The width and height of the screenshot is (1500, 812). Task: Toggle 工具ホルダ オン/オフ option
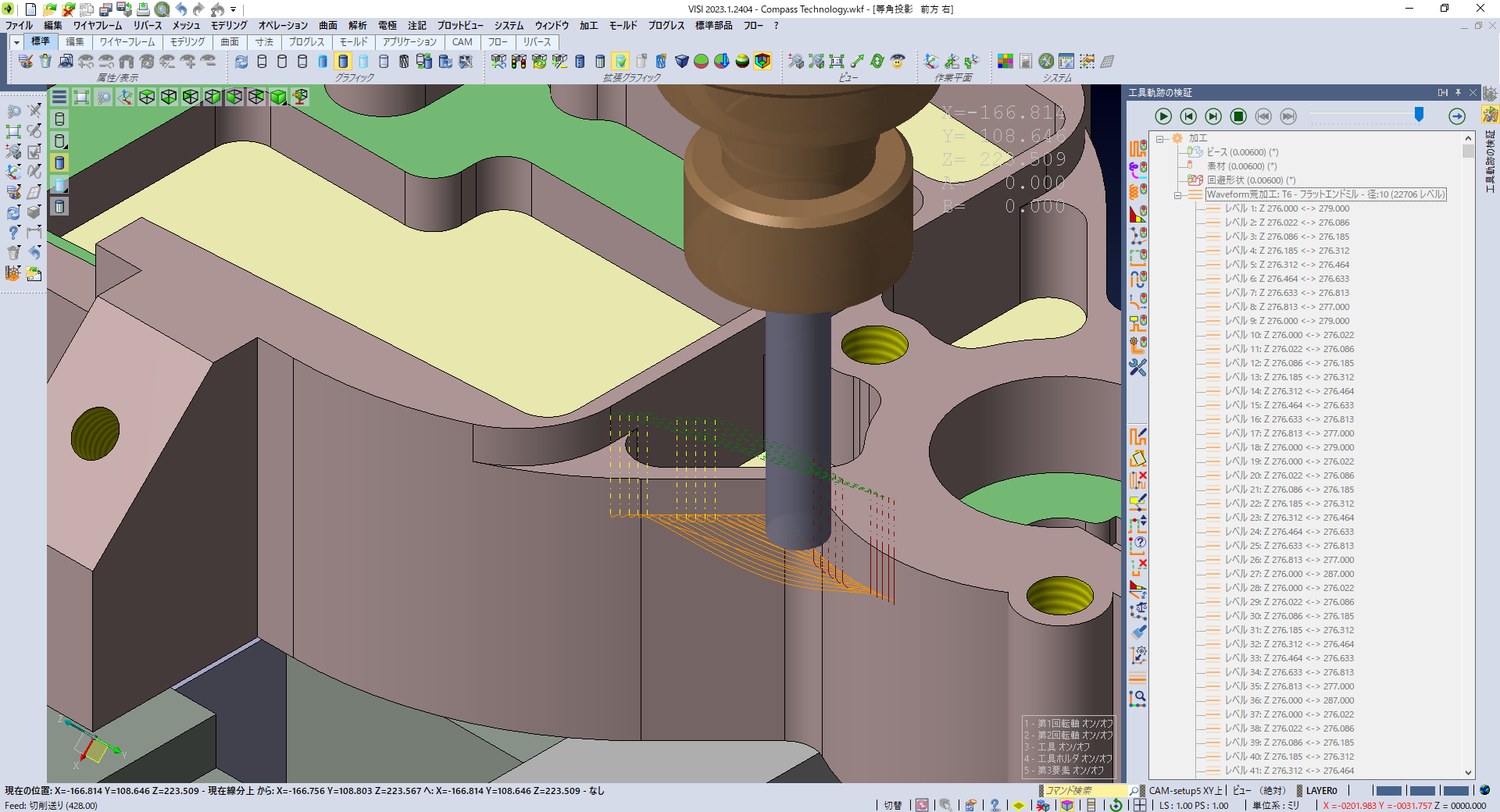pyautogui.click(x=1068, y=759)
